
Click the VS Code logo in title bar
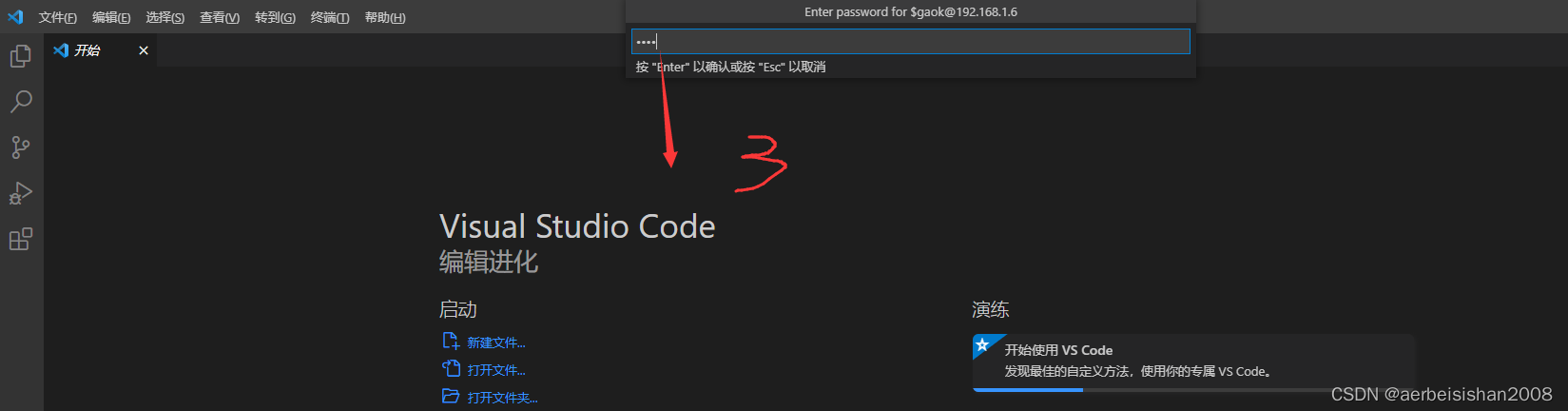15,17
